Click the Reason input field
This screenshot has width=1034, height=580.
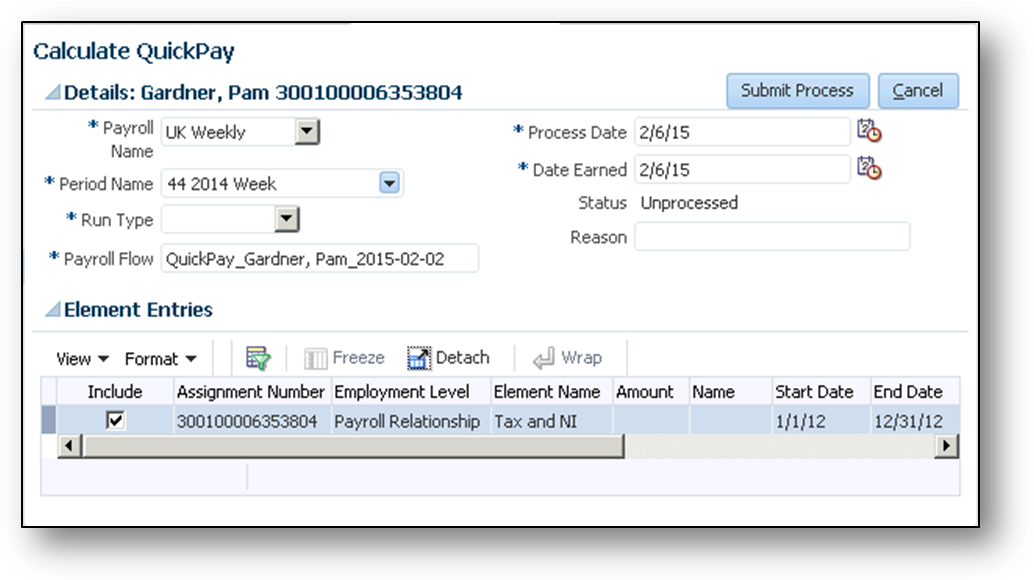(x=772, y=237)
